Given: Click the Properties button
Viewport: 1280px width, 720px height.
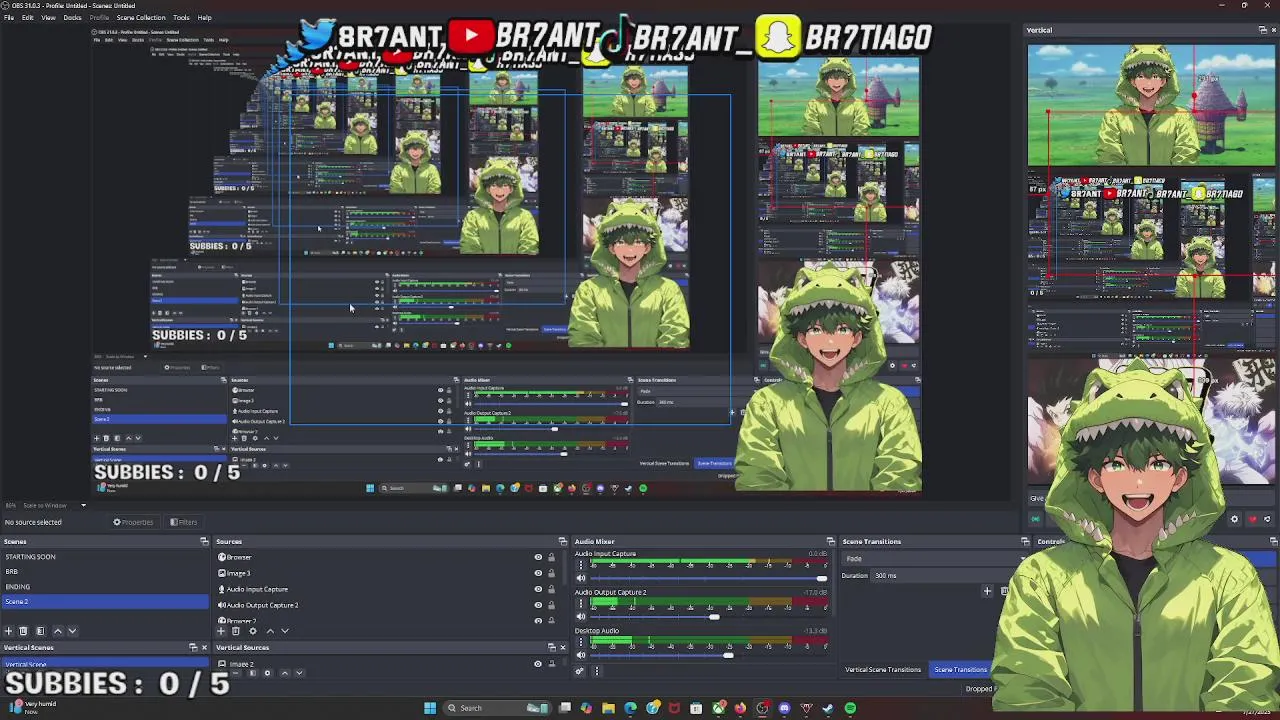Looking at the screenshot, I should [134, 522].
